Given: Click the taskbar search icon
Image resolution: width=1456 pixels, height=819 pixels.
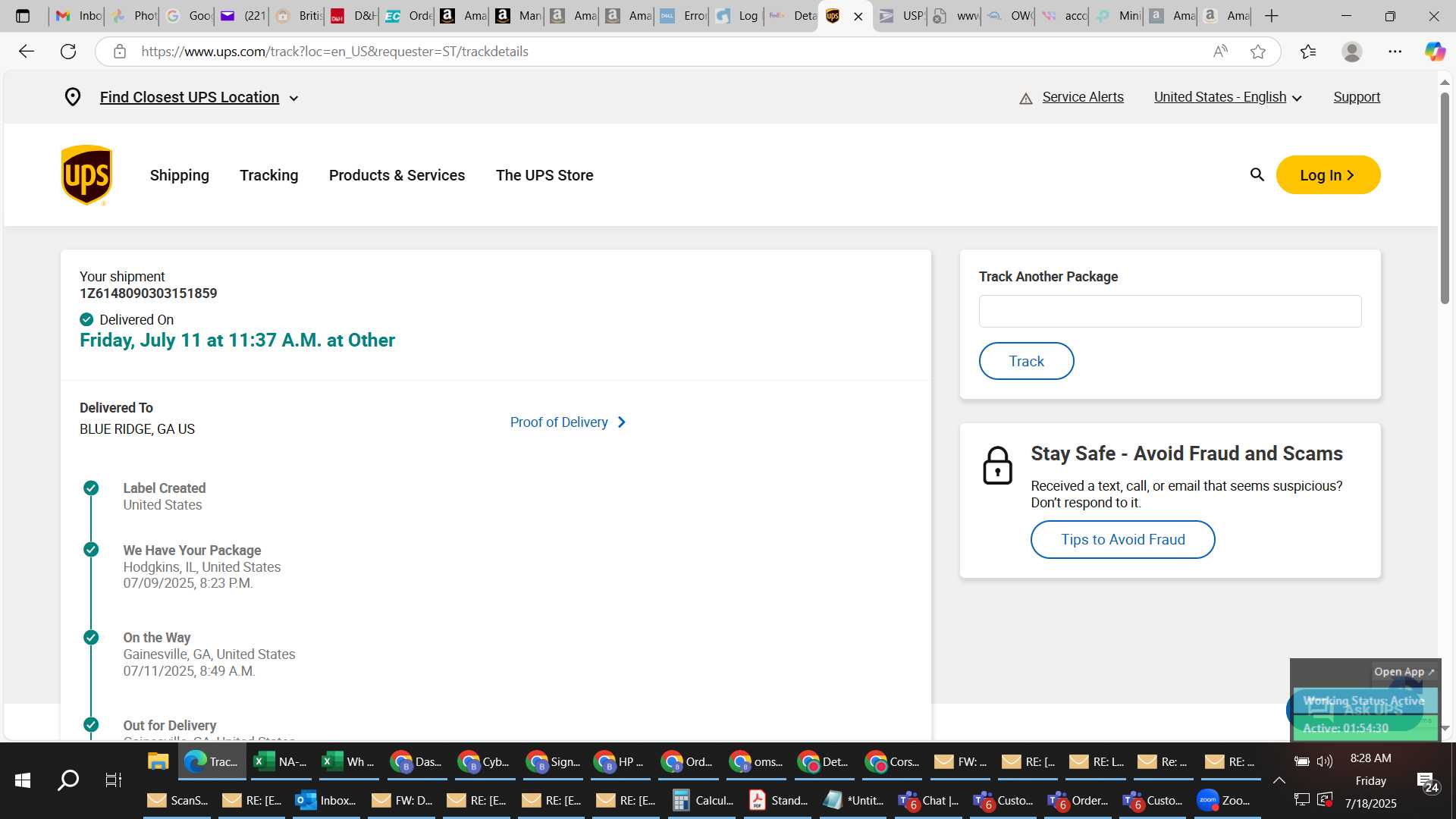Looking at the screenshot, I should (68, 780).
